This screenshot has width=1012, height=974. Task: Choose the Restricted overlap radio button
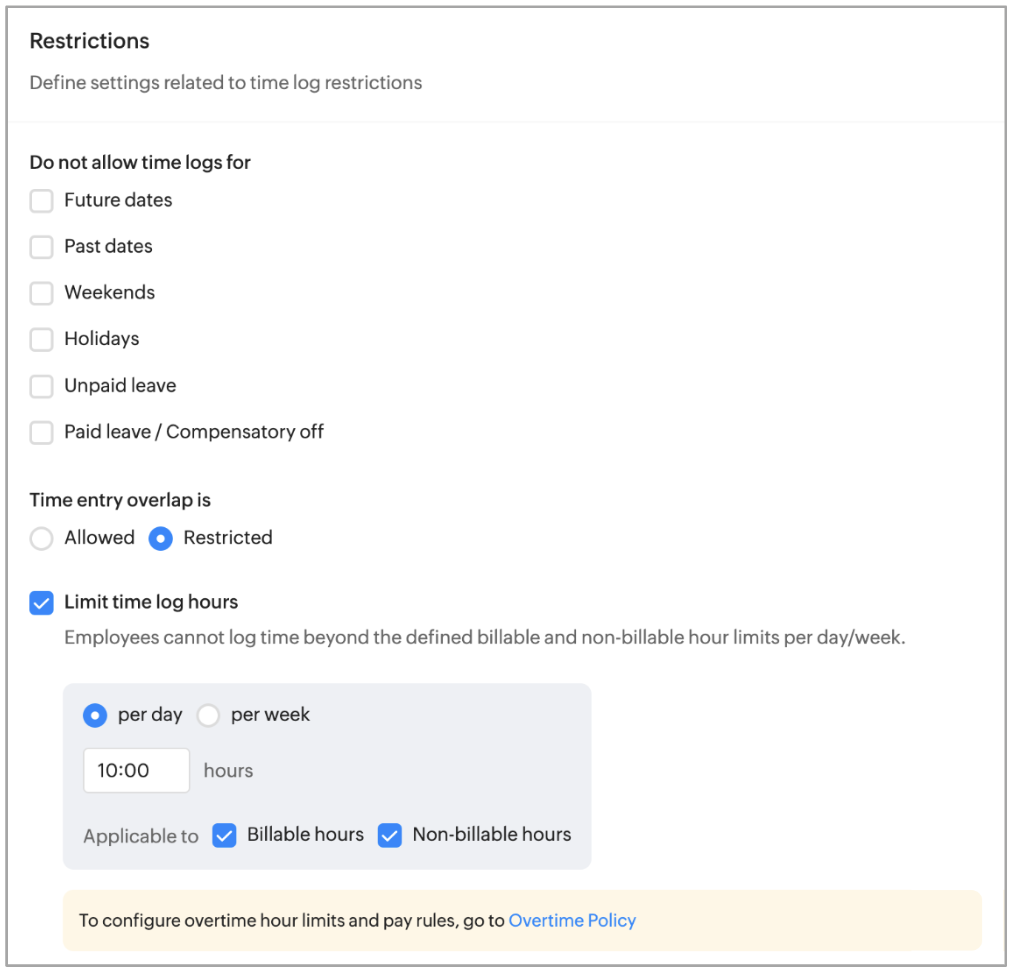(160, 538)
